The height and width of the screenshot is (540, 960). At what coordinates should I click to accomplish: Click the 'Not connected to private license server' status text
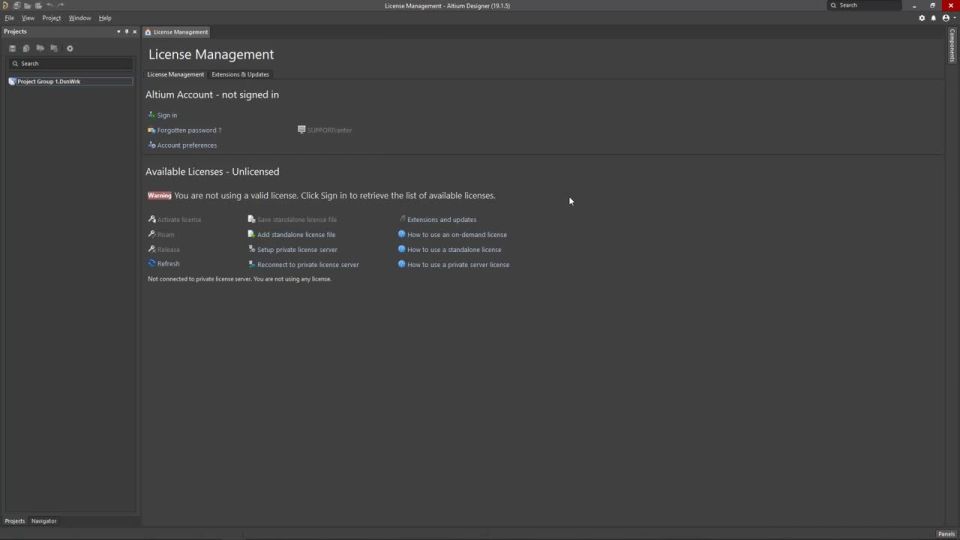[239, 279]
